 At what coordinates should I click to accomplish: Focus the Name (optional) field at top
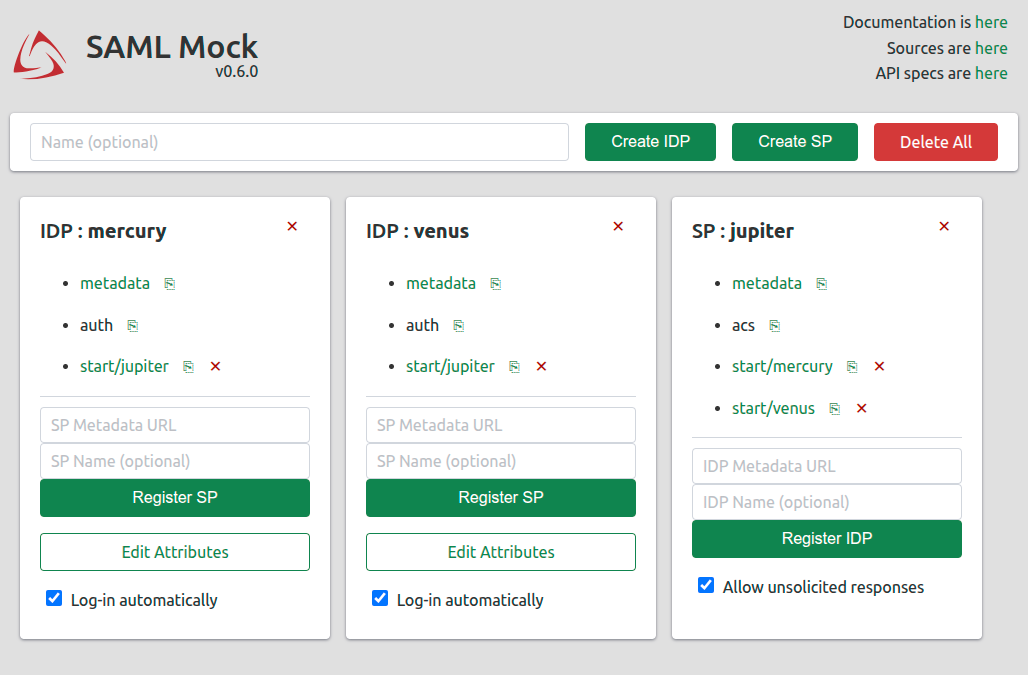[x=299, y=142]
